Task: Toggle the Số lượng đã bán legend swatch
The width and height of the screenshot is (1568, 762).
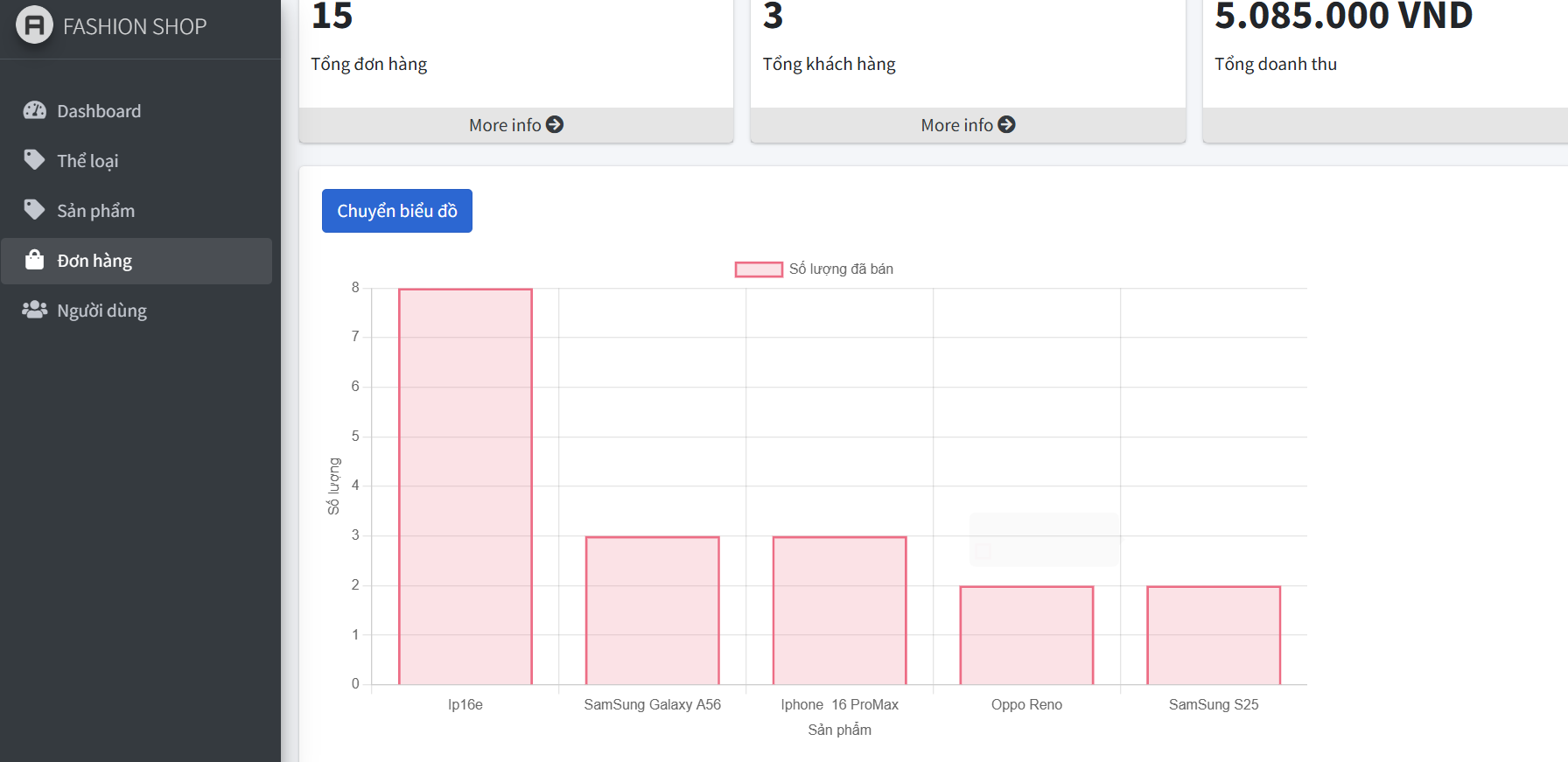Action: (x=759, y=269)
